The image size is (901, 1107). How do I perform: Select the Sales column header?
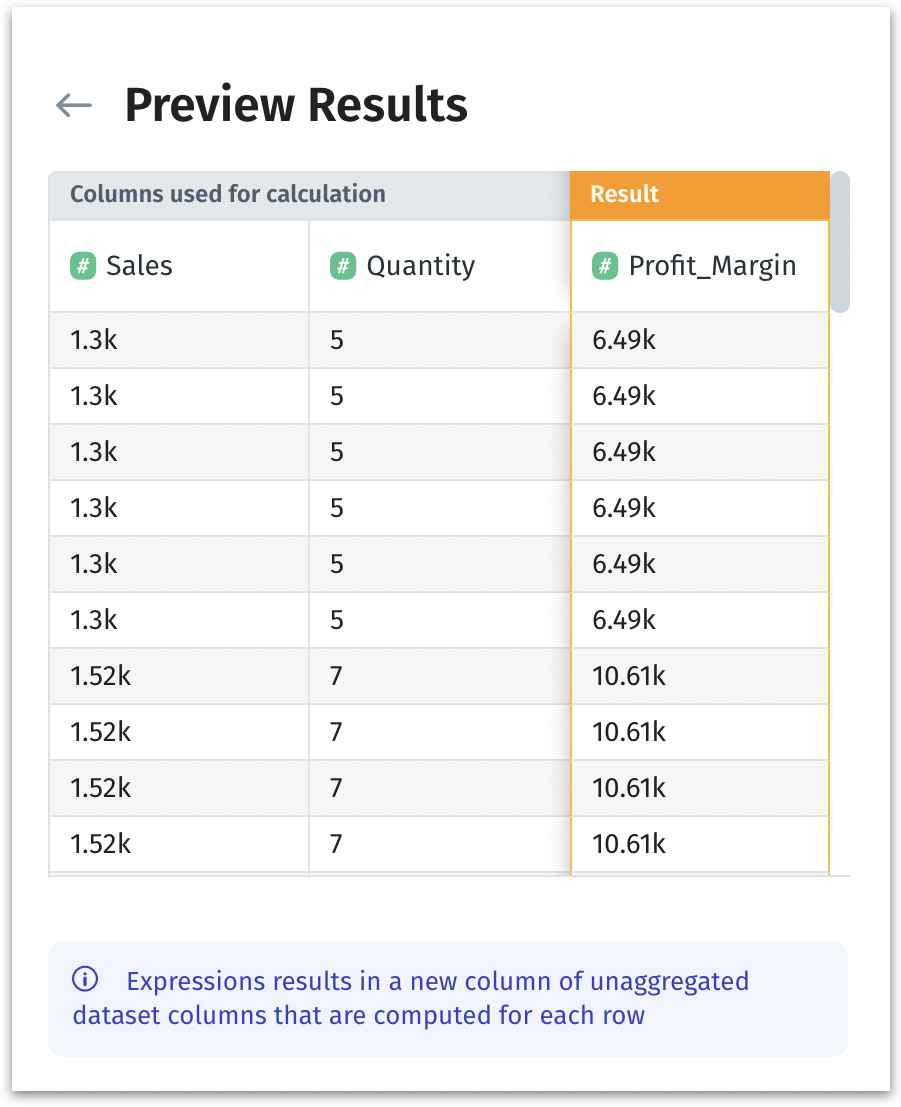tap(139, 266)
